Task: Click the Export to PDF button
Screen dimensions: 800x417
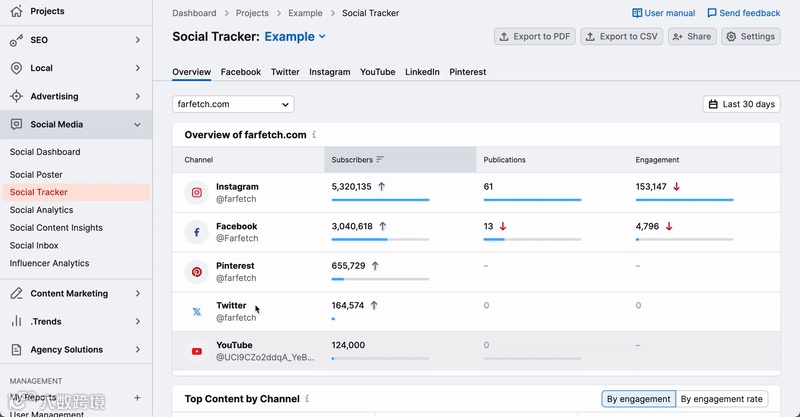Action: point(535,37)
